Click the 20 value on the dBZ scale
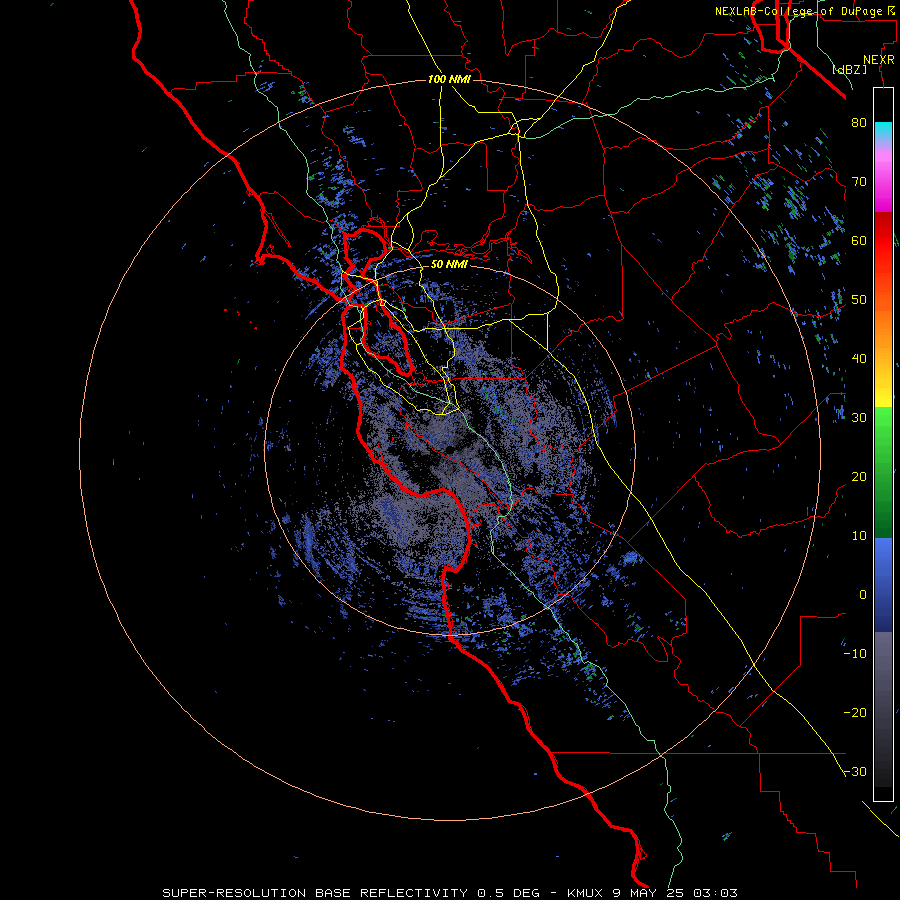The width and height of the screenshot is (900, 900). pos(859,476)
